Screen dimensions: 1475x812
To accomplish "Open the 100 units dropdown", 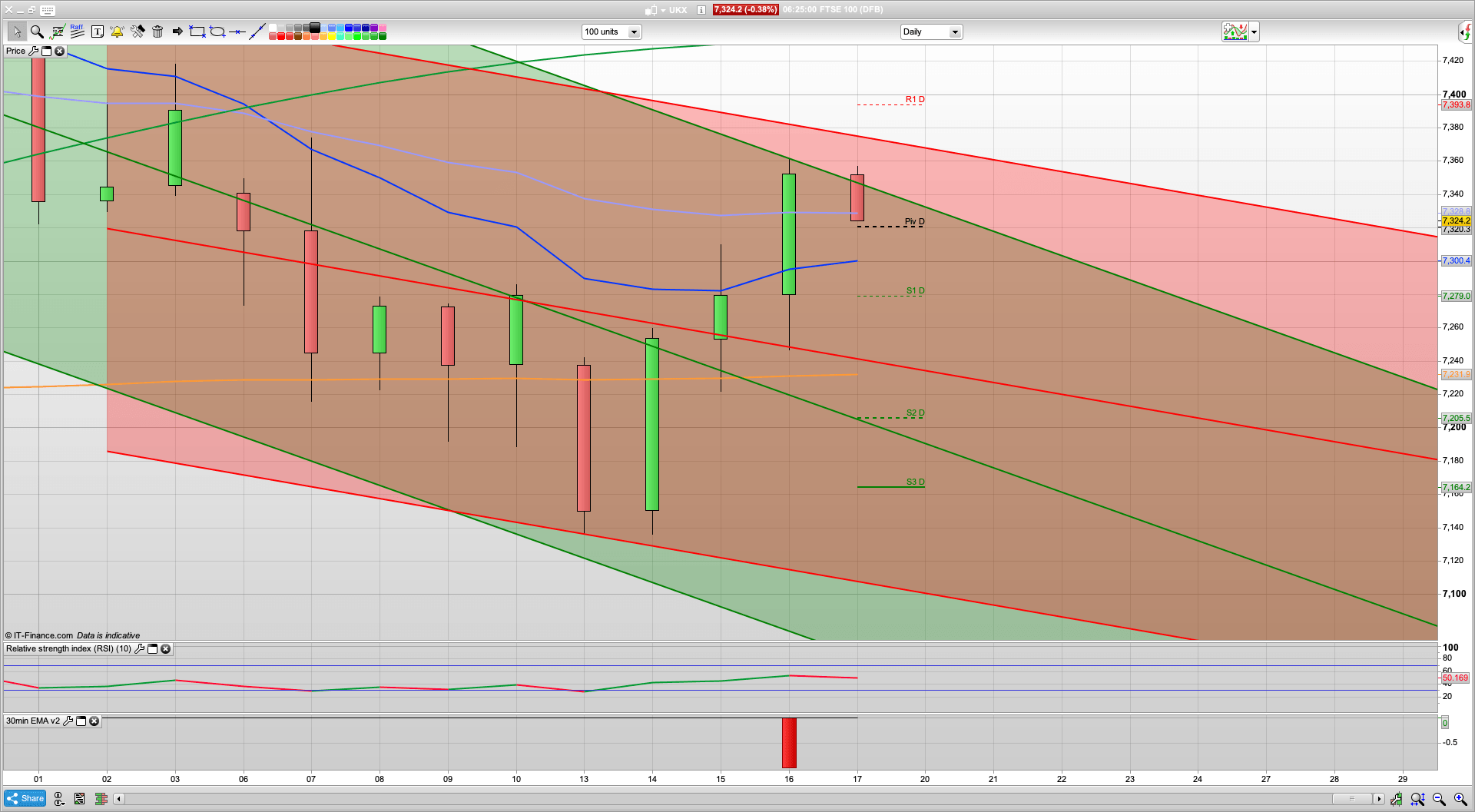I will pos(634,32).
